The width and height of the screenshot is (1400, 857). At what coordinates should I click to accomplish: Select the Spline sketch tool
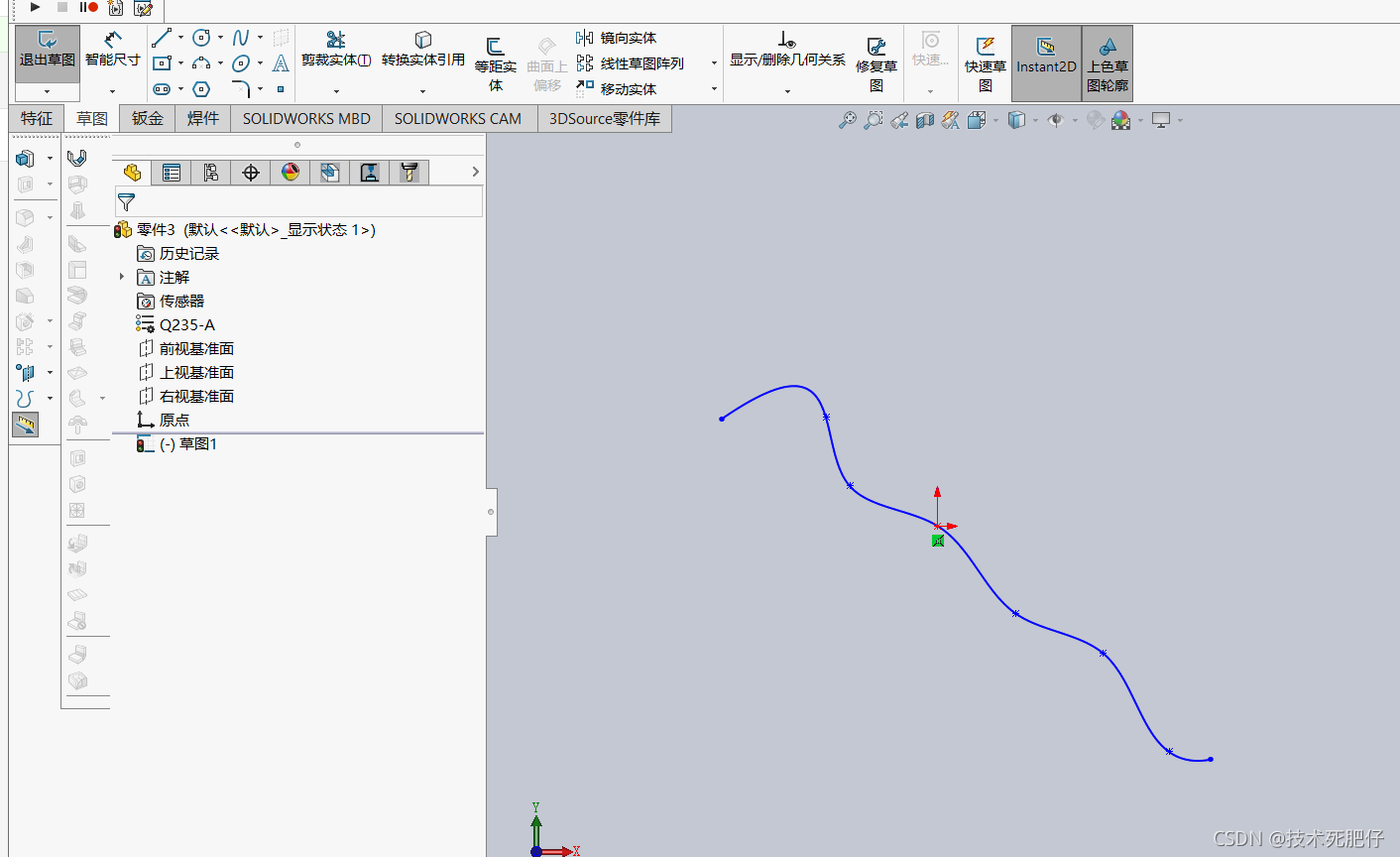pos(241,38)
